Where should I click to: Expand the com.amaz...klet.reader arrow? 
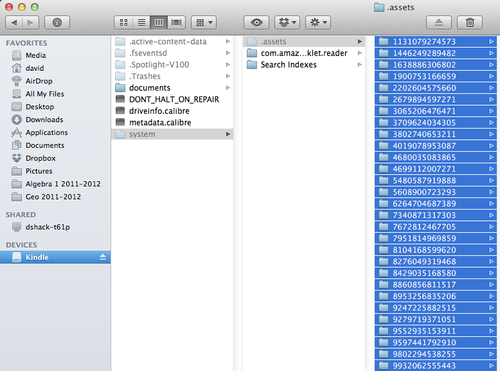[360, 53]
